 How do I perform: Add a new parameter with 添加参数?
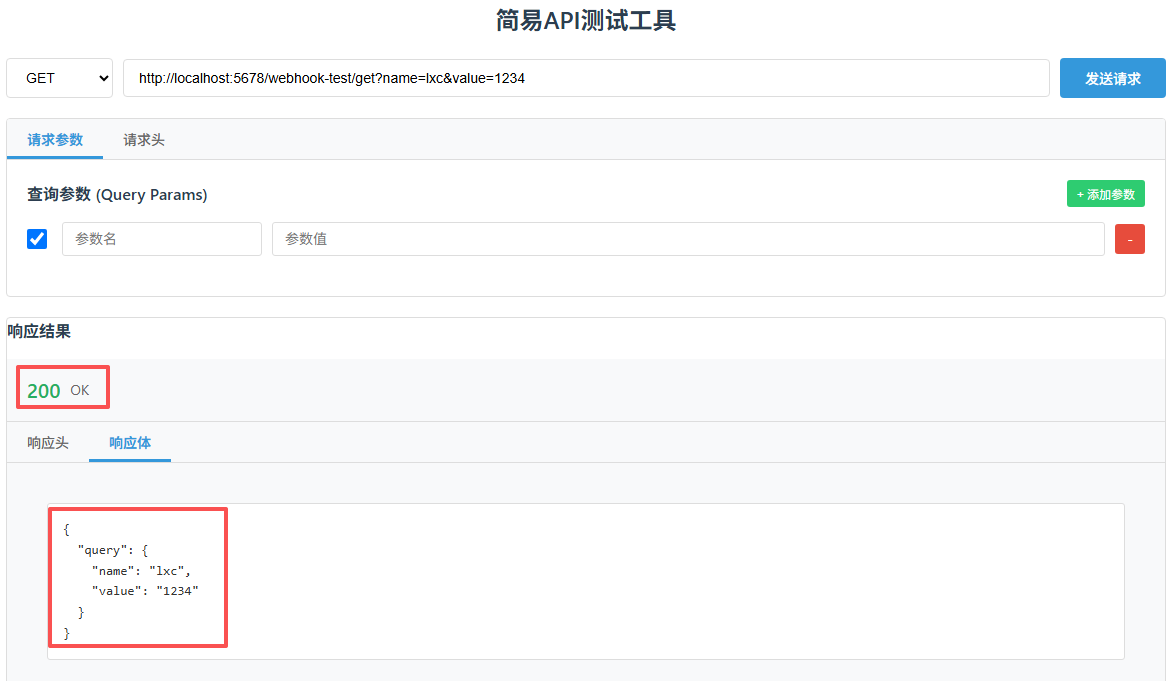(x=1105, y=194)
